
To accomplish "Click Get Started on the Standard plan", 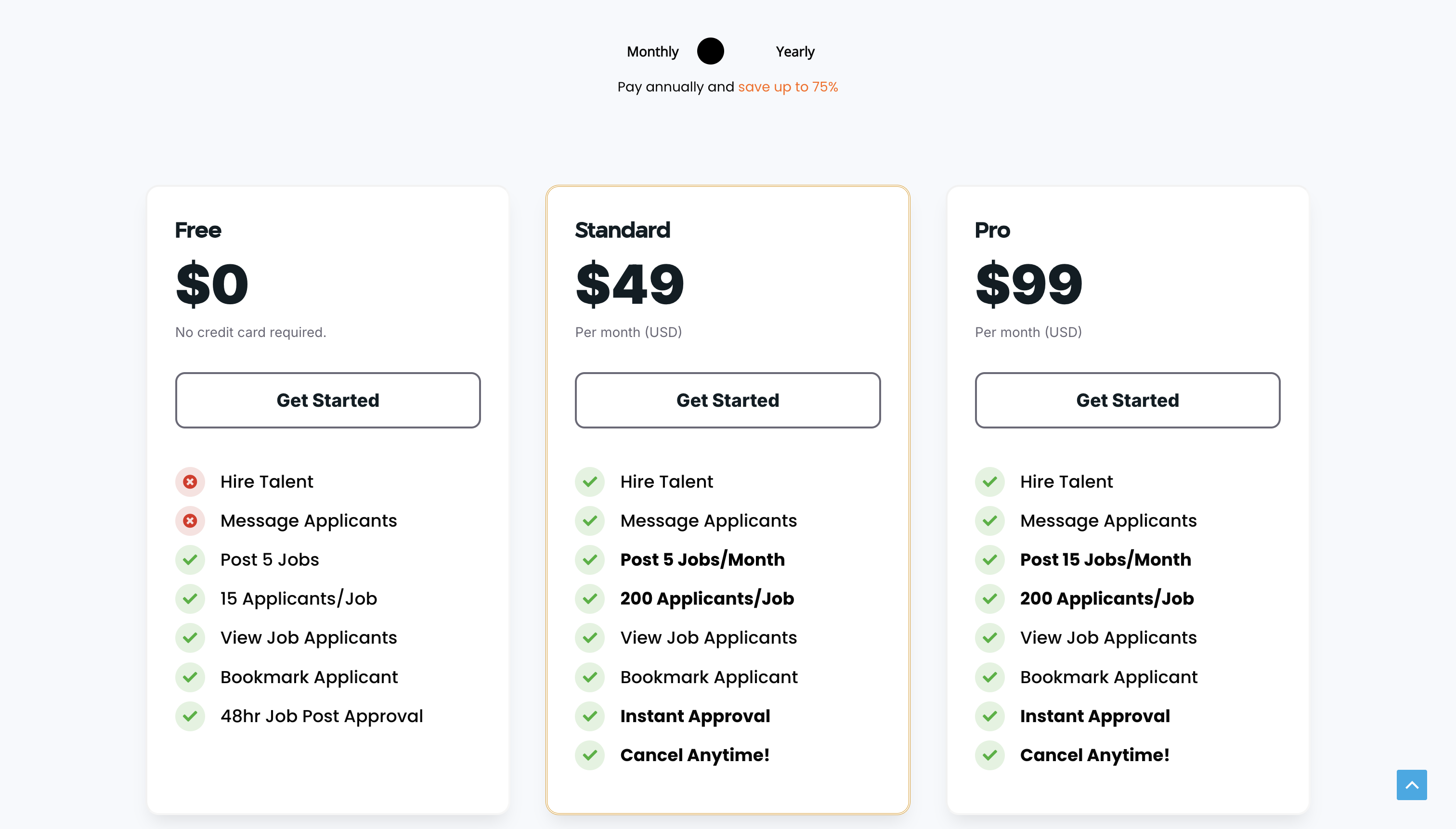I will (x=728, y=400).
